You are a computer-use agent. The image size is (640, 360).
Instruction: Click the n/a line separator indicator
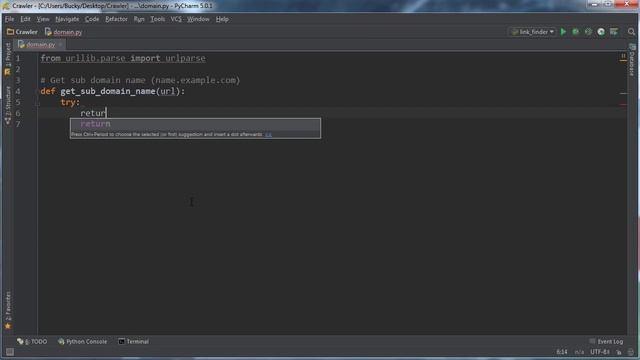[579, 352]
